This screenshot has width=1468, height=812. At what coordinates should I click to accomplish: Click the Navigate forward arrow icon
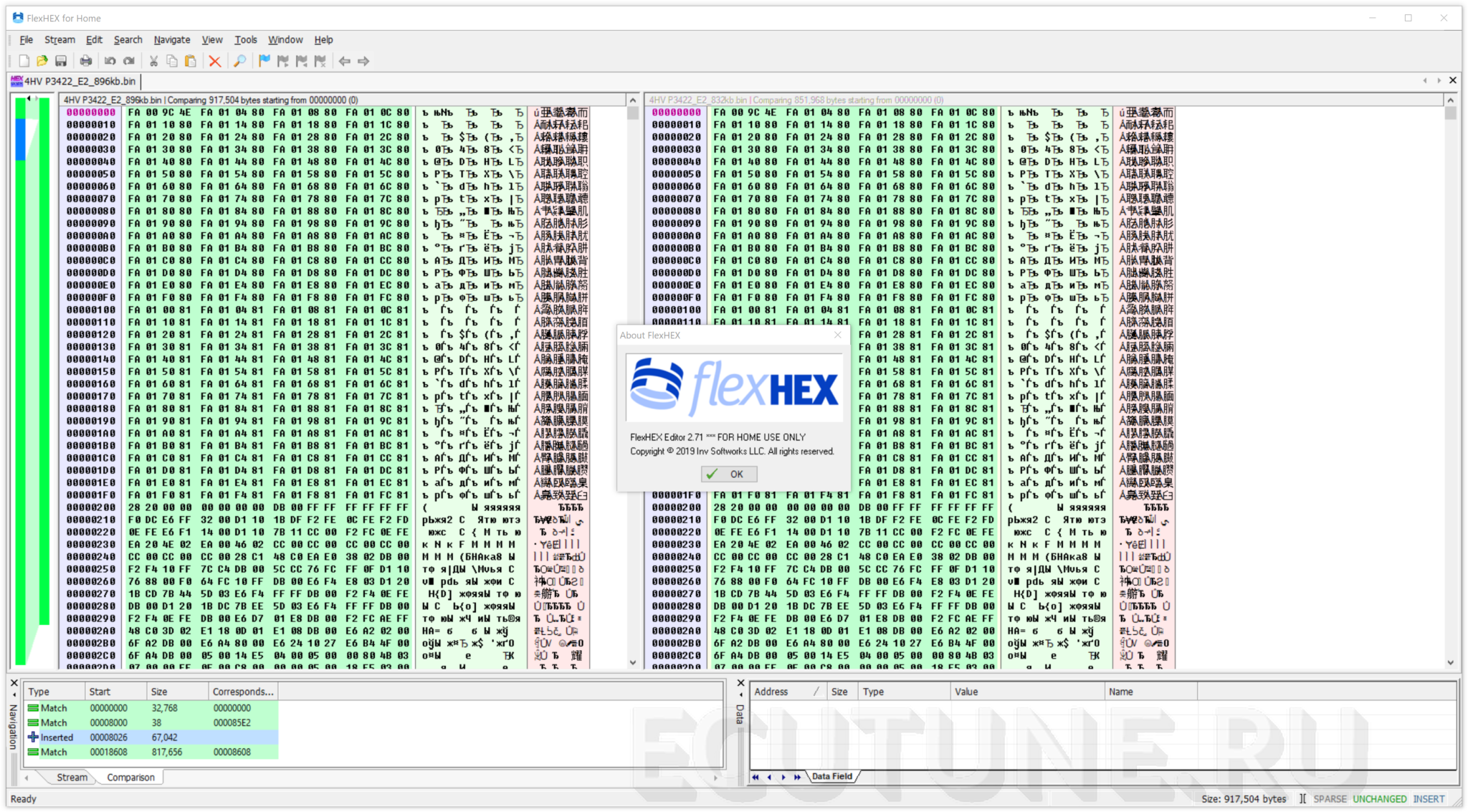363,62
